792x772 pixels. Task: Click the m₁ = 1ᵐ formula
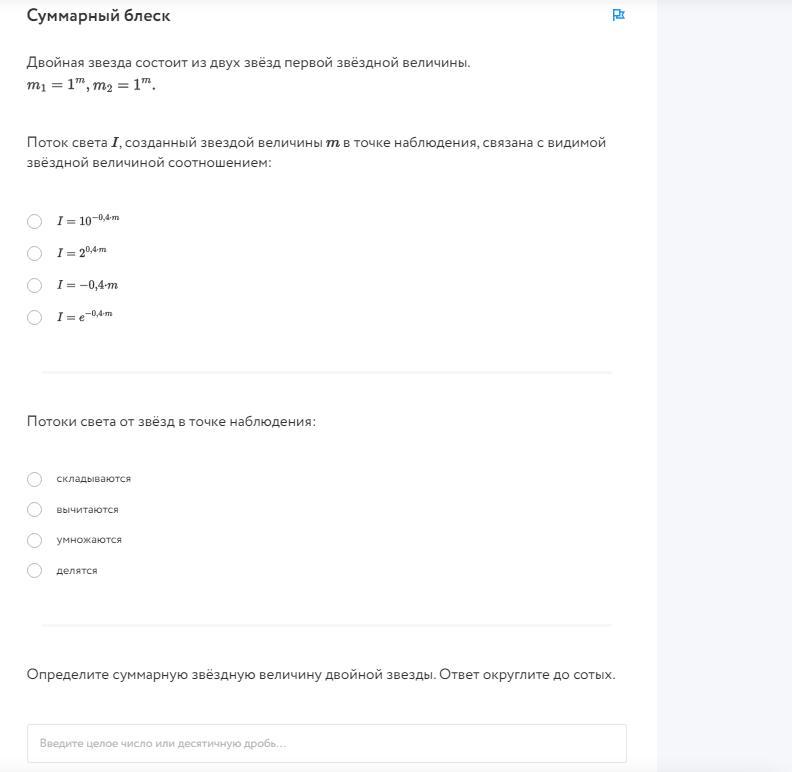tap(55, 85)
